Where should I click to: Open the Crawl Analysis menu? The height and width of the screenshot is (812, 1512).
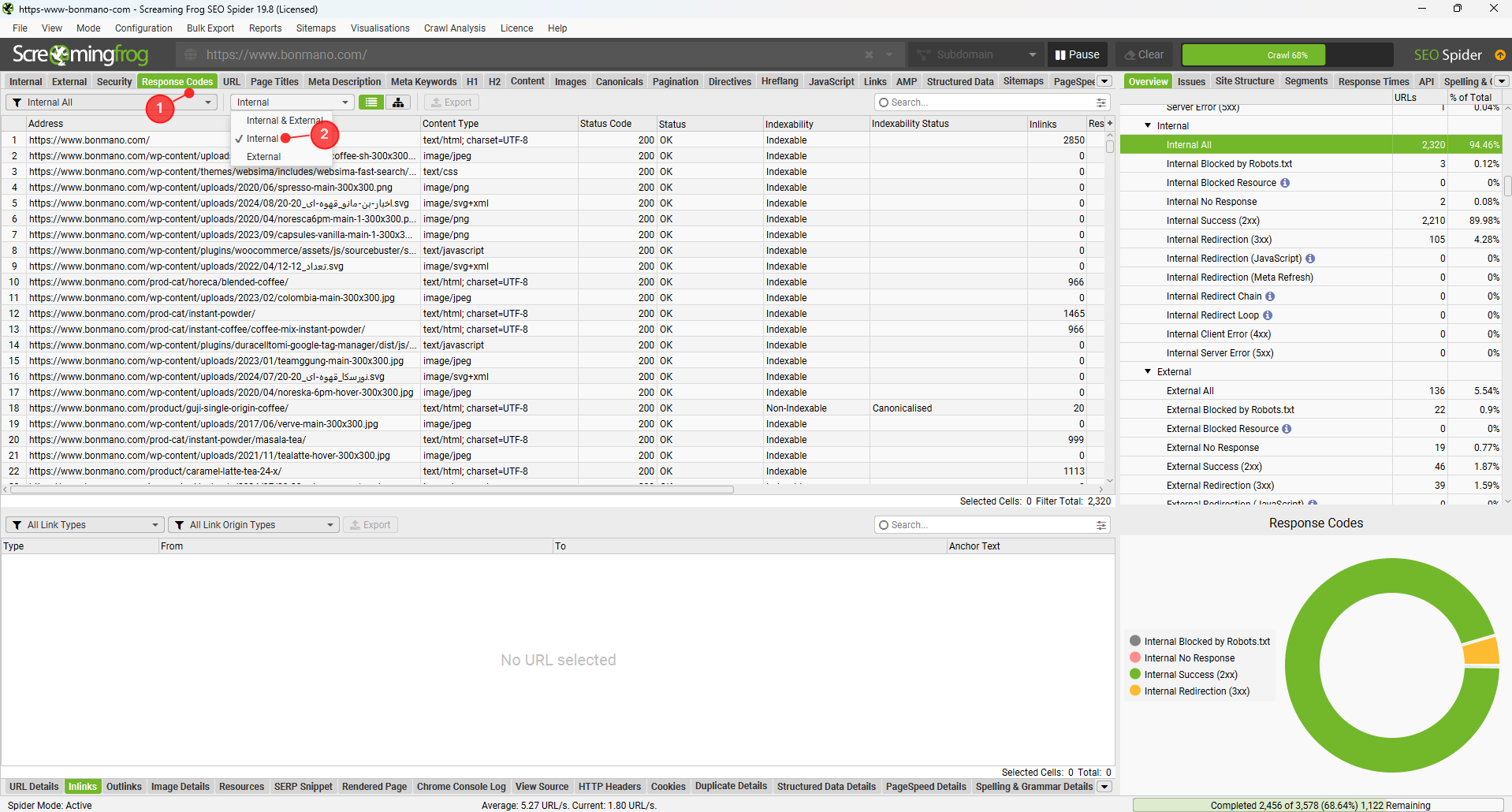point(454,28)
